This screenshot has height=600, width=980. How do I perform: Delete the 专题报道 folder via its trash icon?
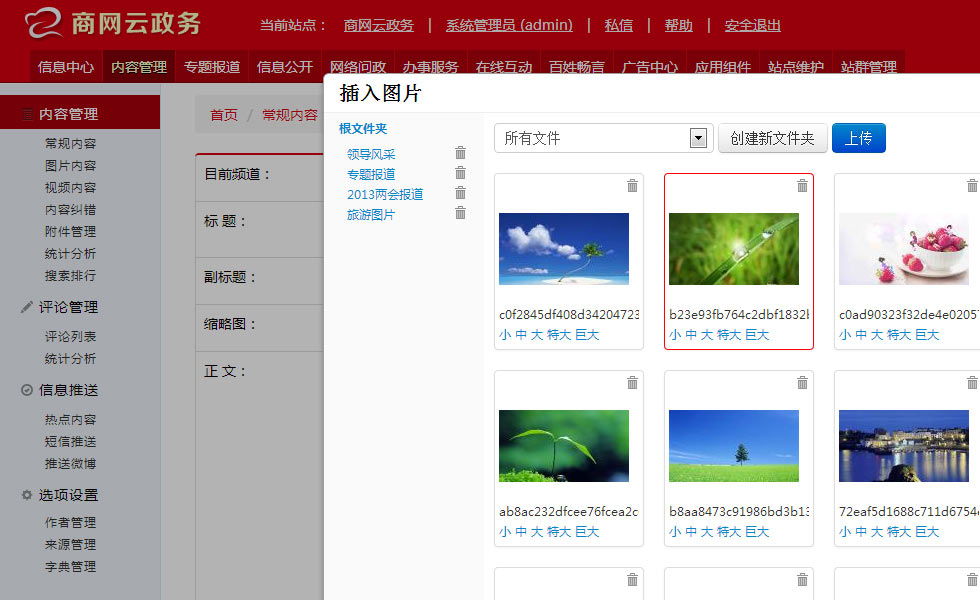[x=461, y=172]
